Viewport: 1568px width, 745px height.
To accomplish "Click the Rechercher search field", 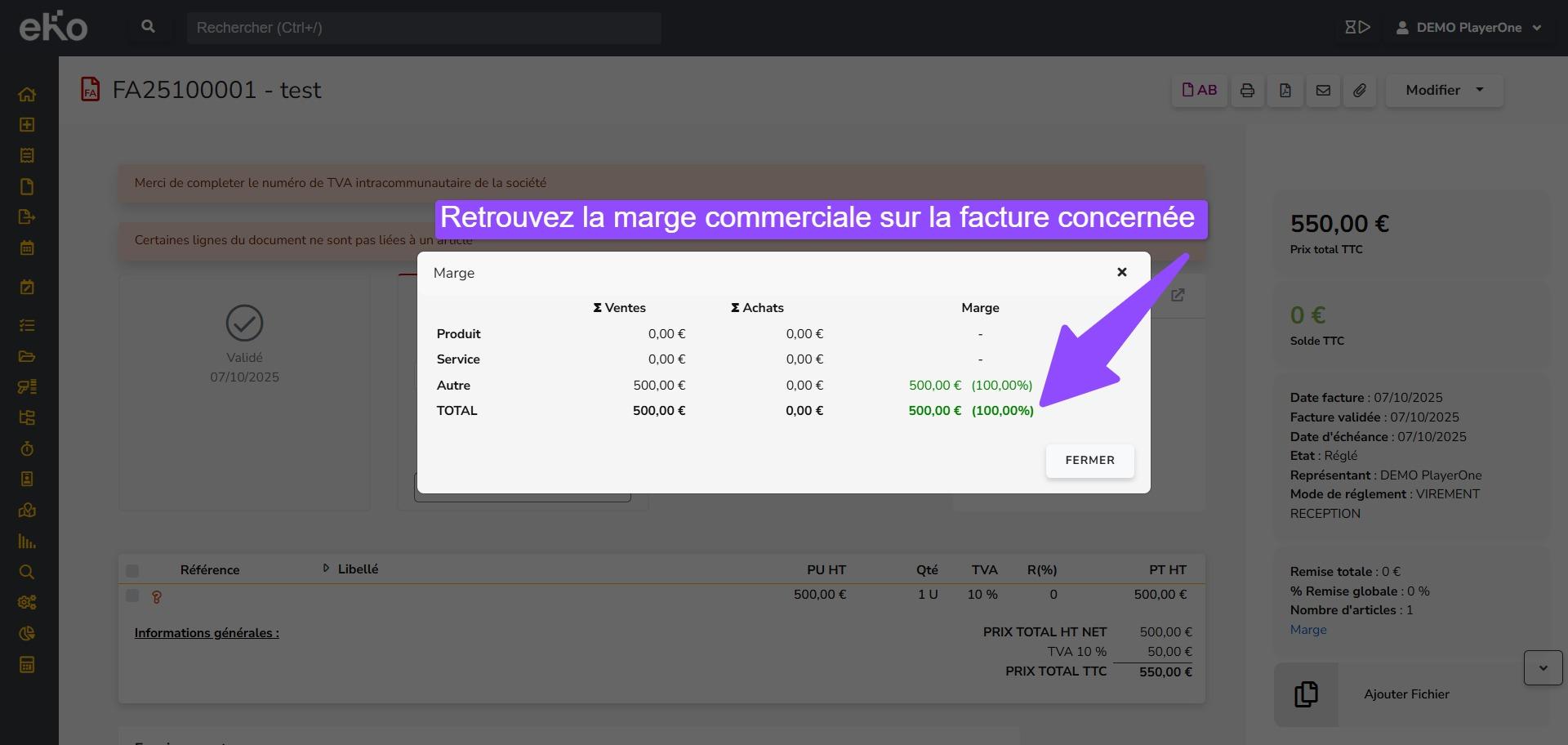I will [x=423, y=28].
